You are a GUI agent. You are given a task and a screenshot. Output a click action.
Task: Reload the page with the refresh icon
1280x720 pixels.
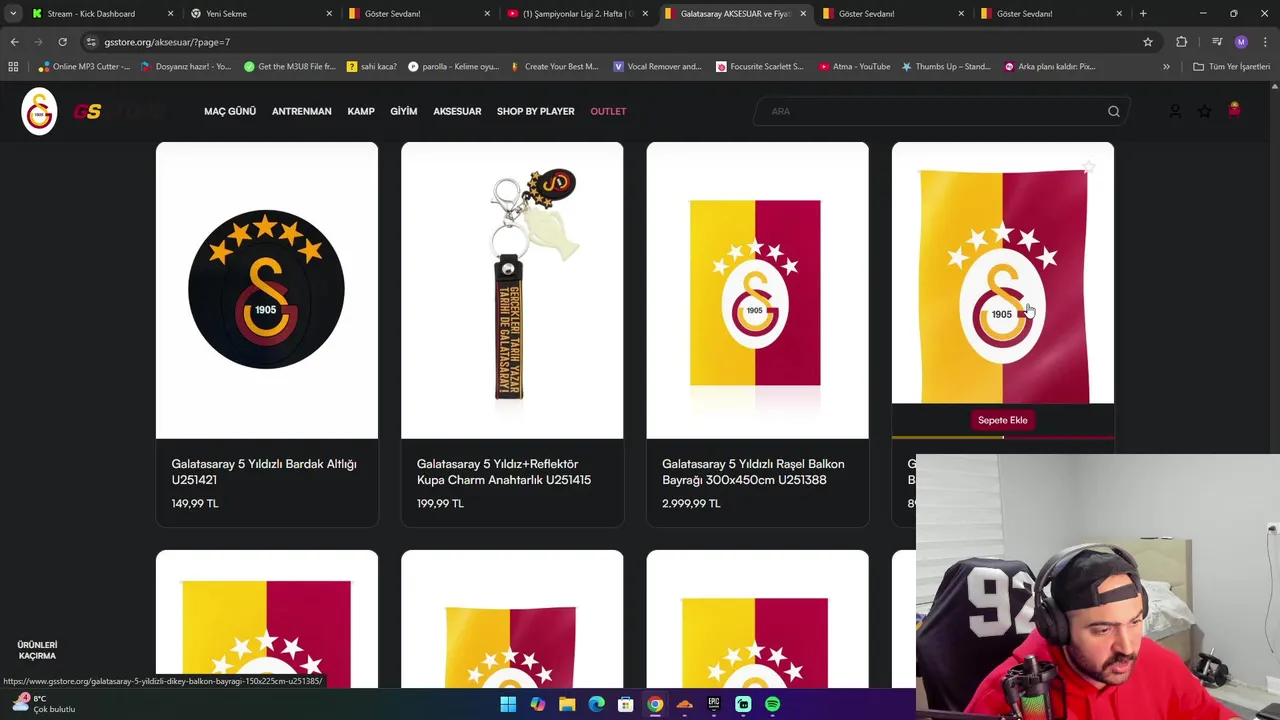(x=62, y=42)
